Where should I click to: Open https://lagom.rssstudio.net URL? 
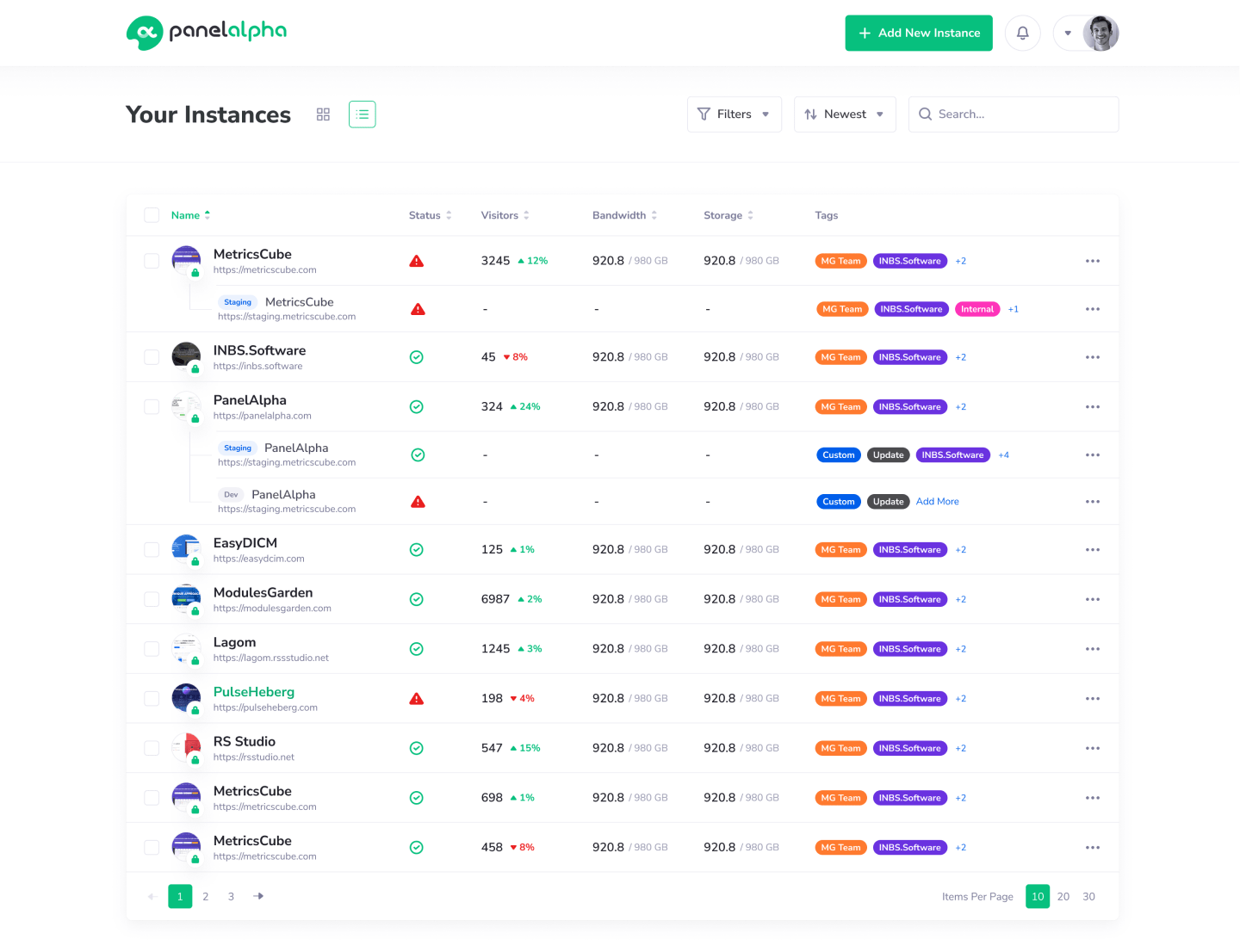tap(271, 658)
